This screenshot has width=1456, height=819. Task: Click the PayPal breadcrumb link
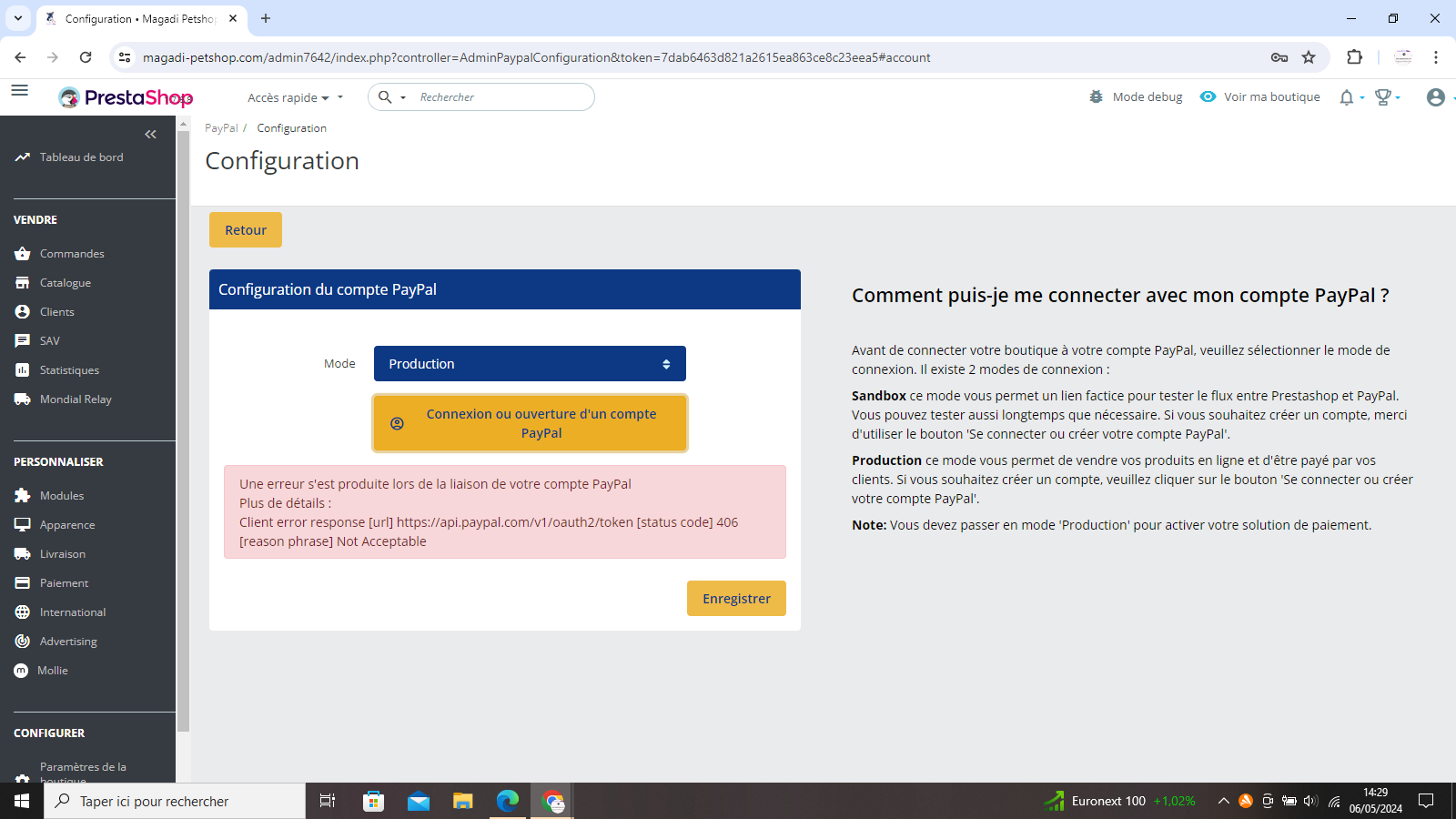click(221, 128)
